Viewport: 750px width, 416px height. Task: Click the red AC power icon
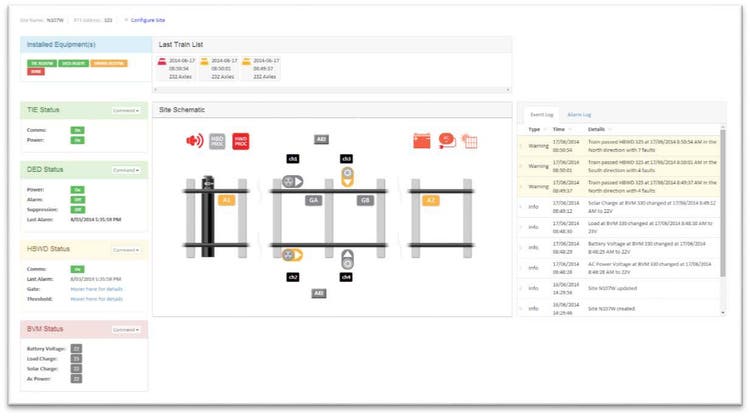click(447, 140)
